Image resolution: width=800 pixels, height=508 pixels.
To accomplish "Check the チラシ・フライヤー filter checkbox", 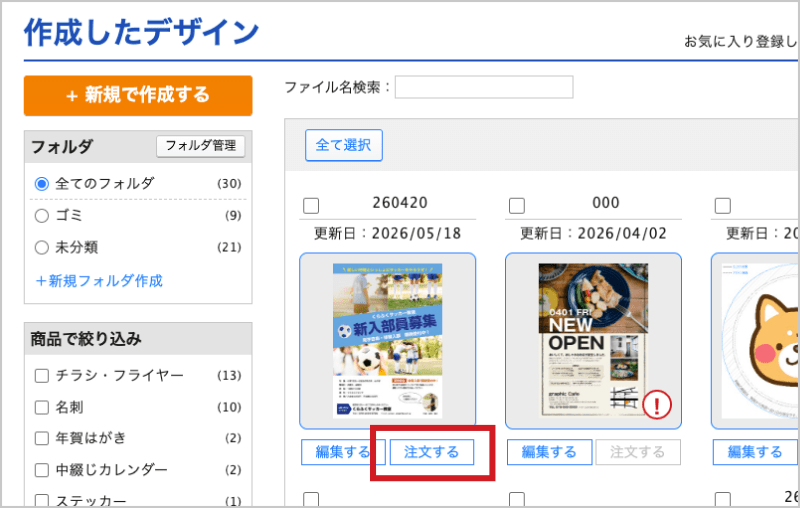I will pyautogui.click(x=42, y=376).
